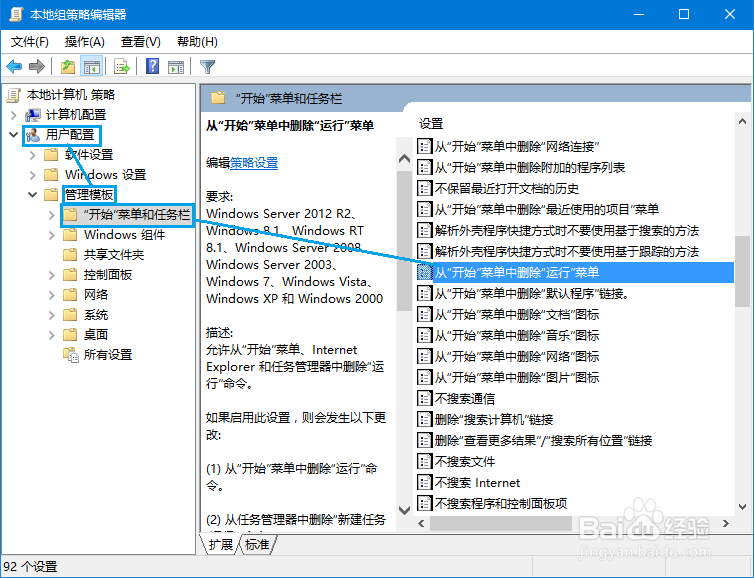Click the 设置 column header
Viewport: 754px width, 578px height.
coord(431,124)
